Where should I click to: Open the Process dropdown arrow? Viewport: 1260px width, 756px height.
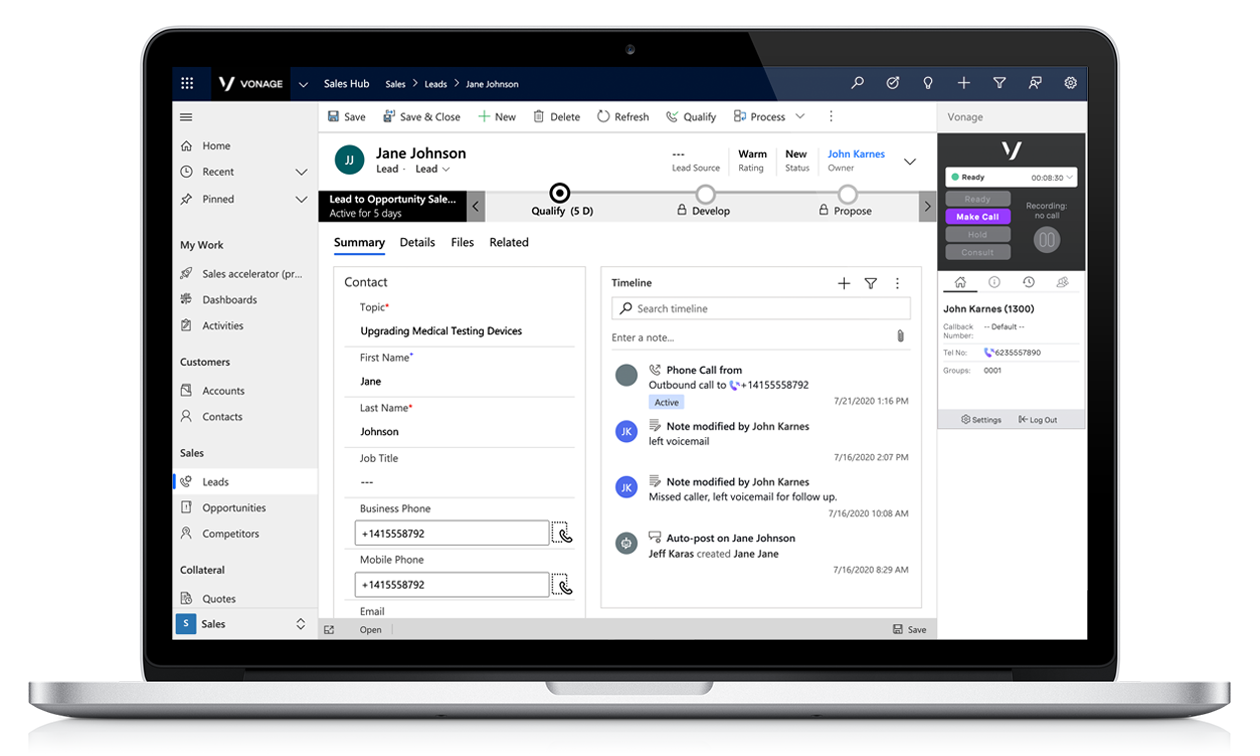[x=800, y=117]
